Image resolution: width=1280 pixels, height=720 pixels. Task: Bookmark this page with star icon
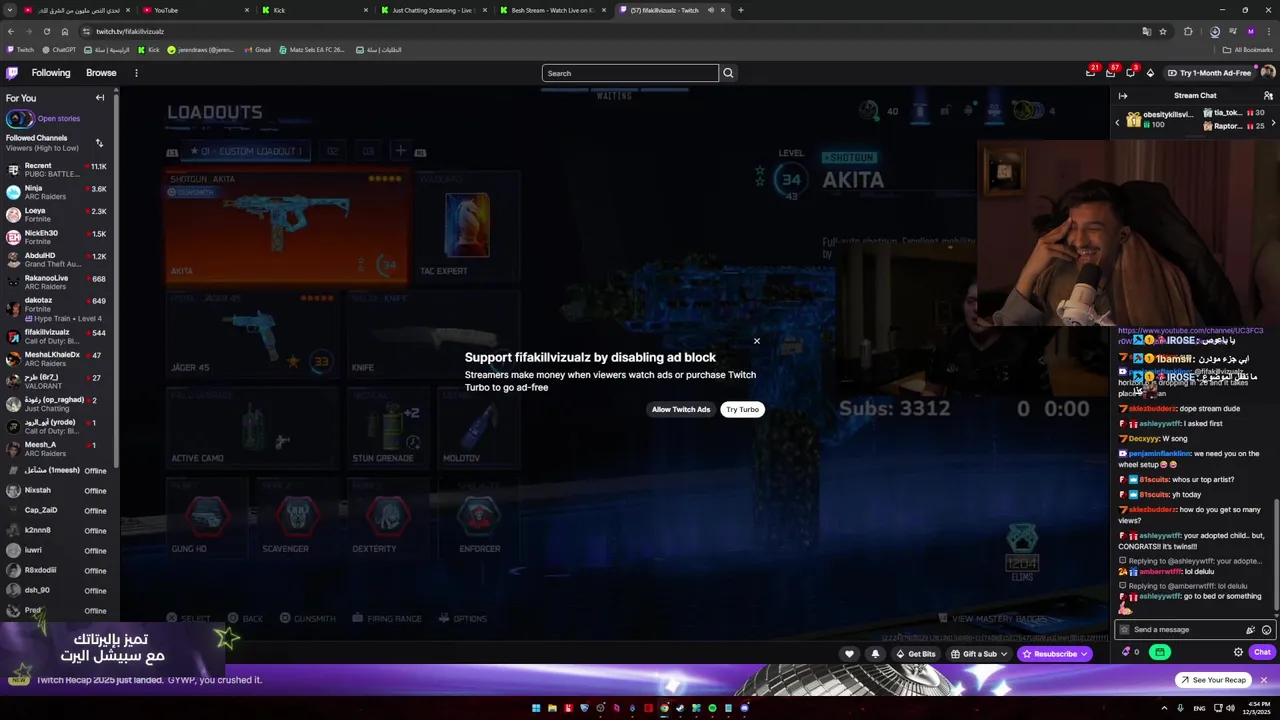[x=1163, y=31]
